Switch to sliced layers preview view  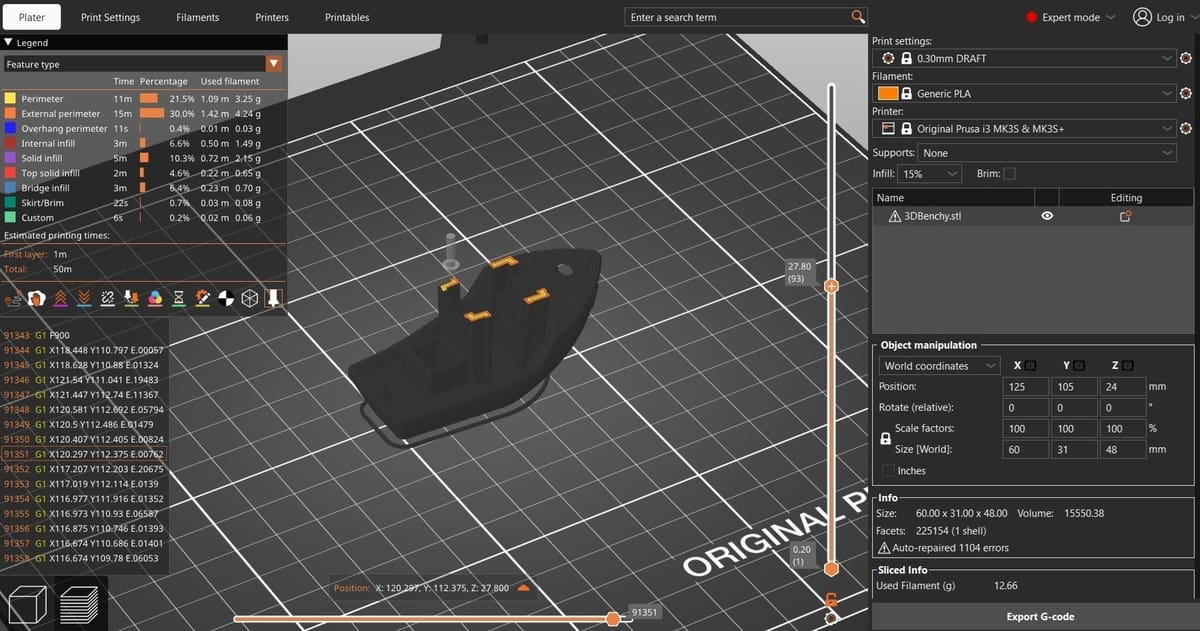(x=79, y=603)
